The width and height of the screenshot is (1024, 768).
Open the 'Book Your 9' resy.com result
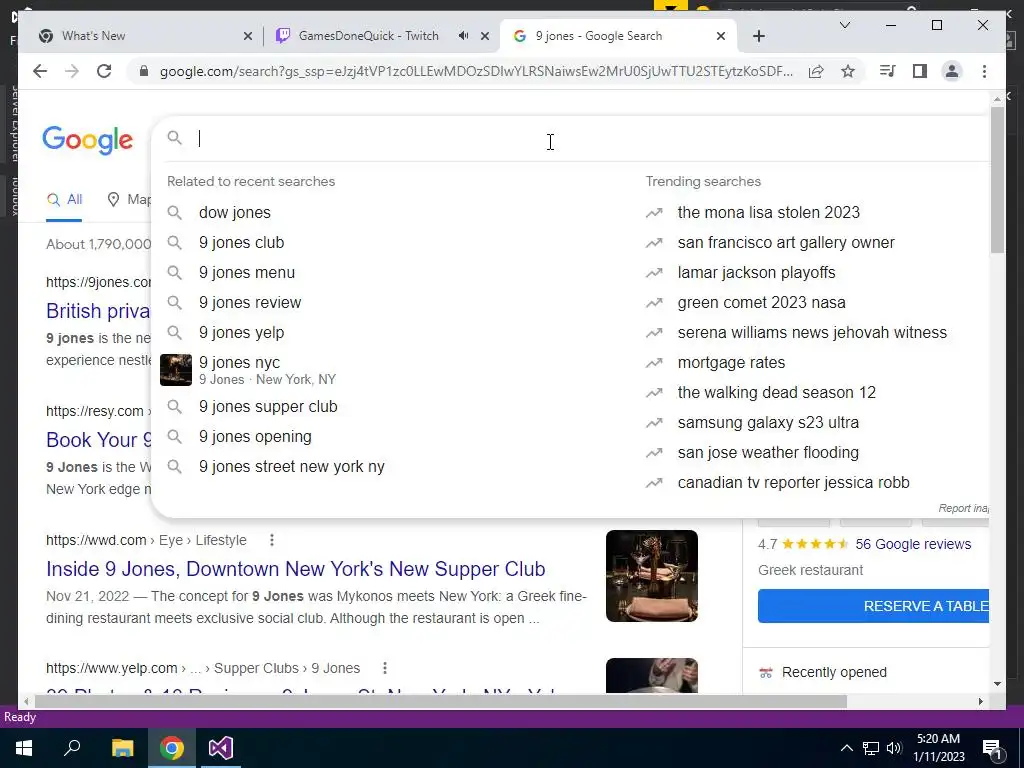(x=99, y=440)
